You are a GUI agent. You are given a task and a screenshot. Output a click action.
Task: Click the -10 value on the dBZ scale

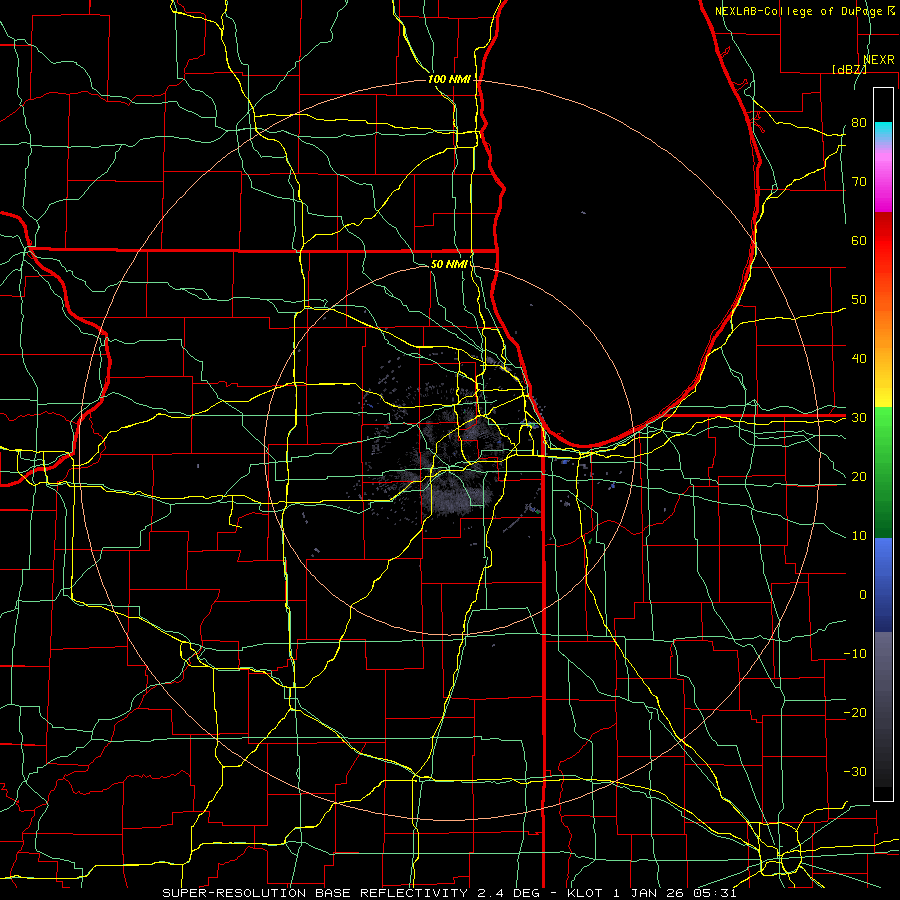tap(855, 654)
